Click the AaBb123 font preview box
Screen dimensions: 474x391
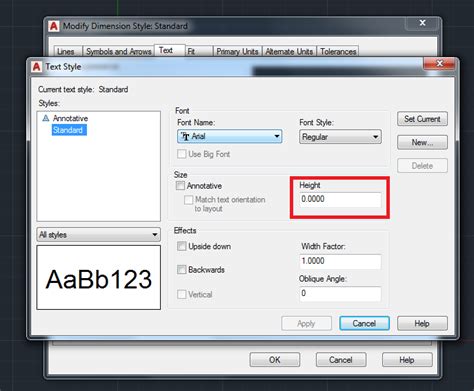pyautogui.click(x=99, y=278)
